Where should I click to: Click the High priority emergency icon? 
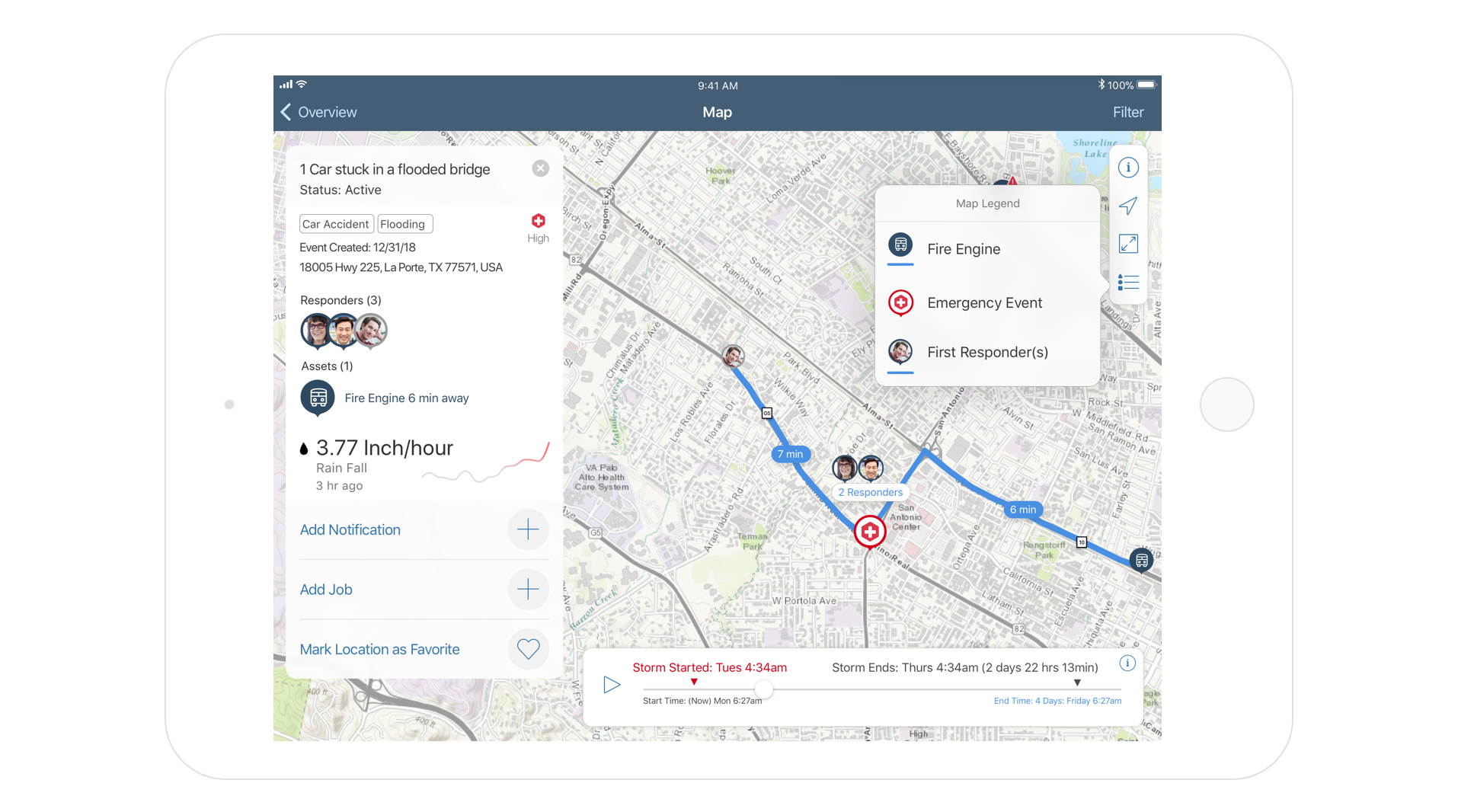(x=538, y=221)
